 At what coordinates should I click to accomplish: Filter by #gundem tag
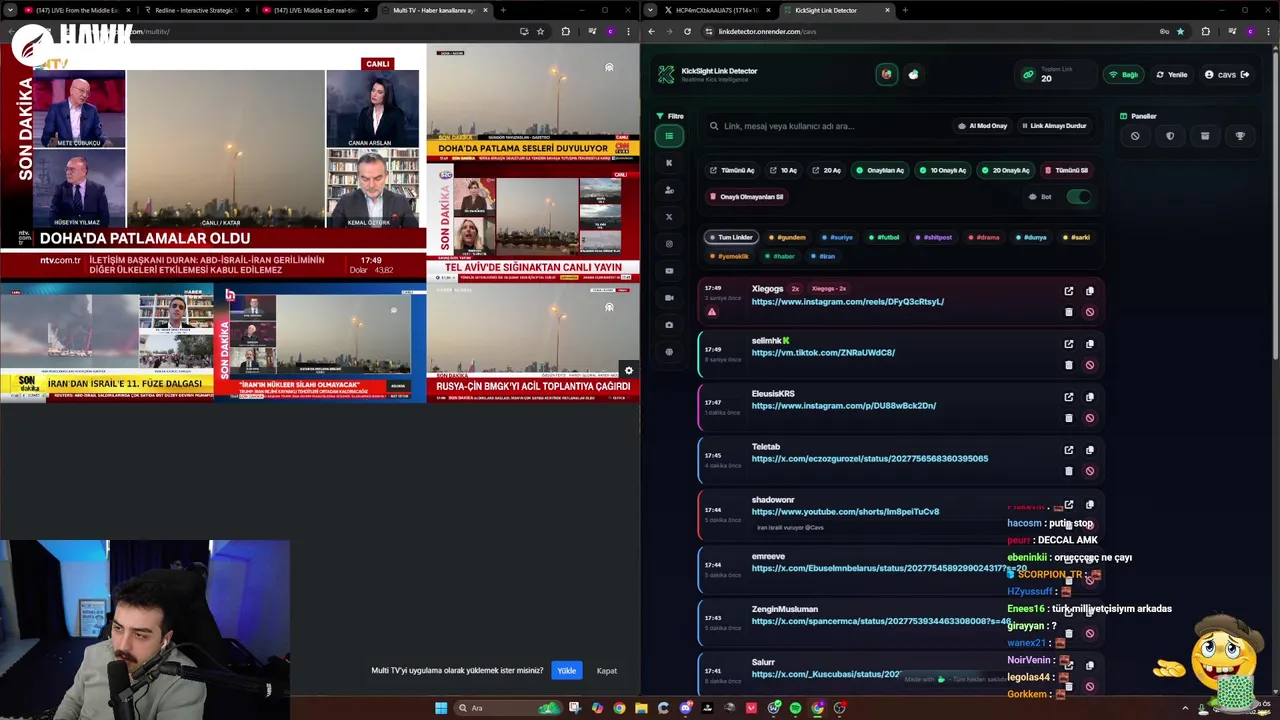pos(787,237)
